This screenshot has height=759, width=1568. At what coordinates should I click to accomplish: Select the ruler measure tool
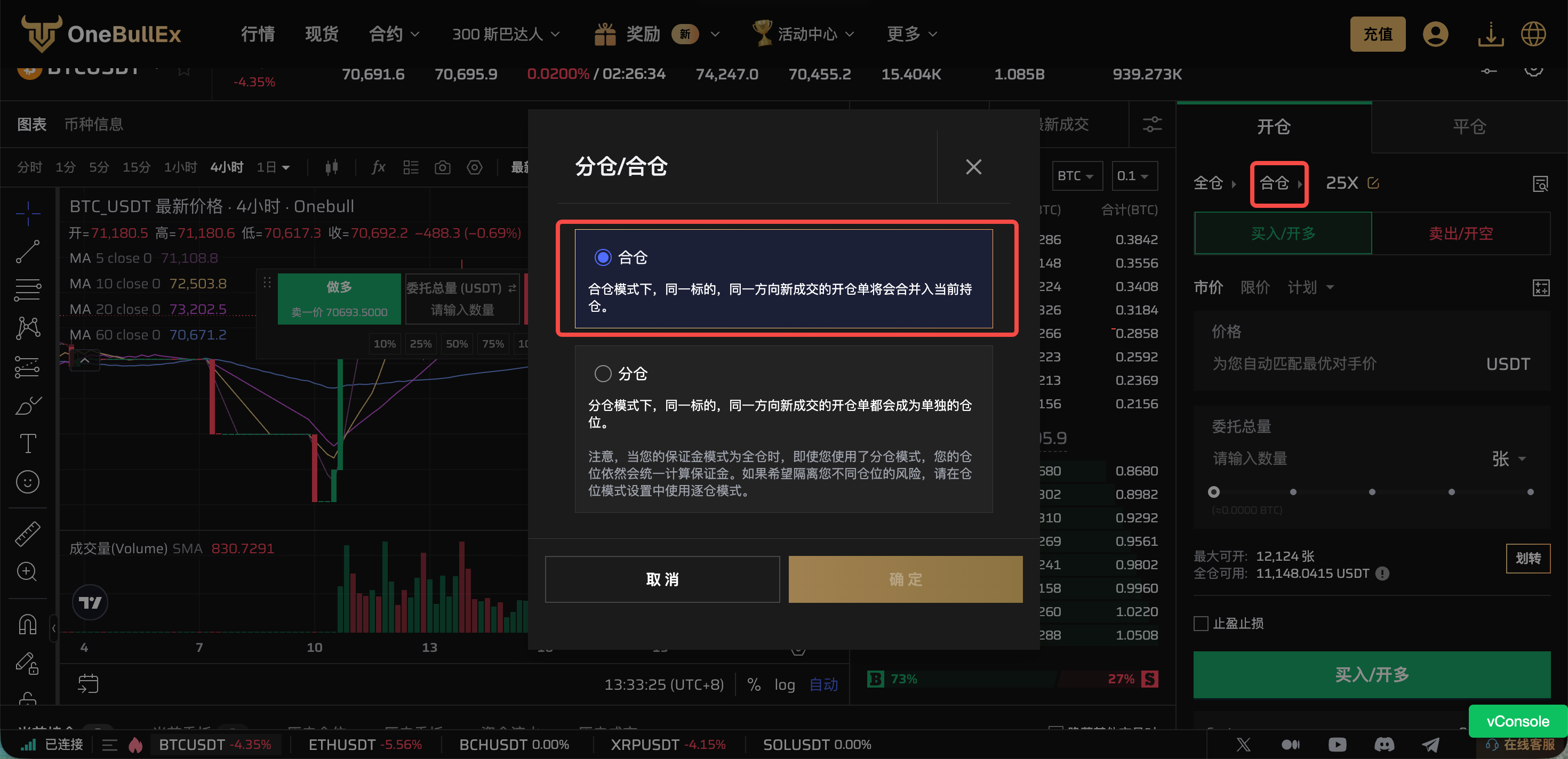click(x=28, y=534)
